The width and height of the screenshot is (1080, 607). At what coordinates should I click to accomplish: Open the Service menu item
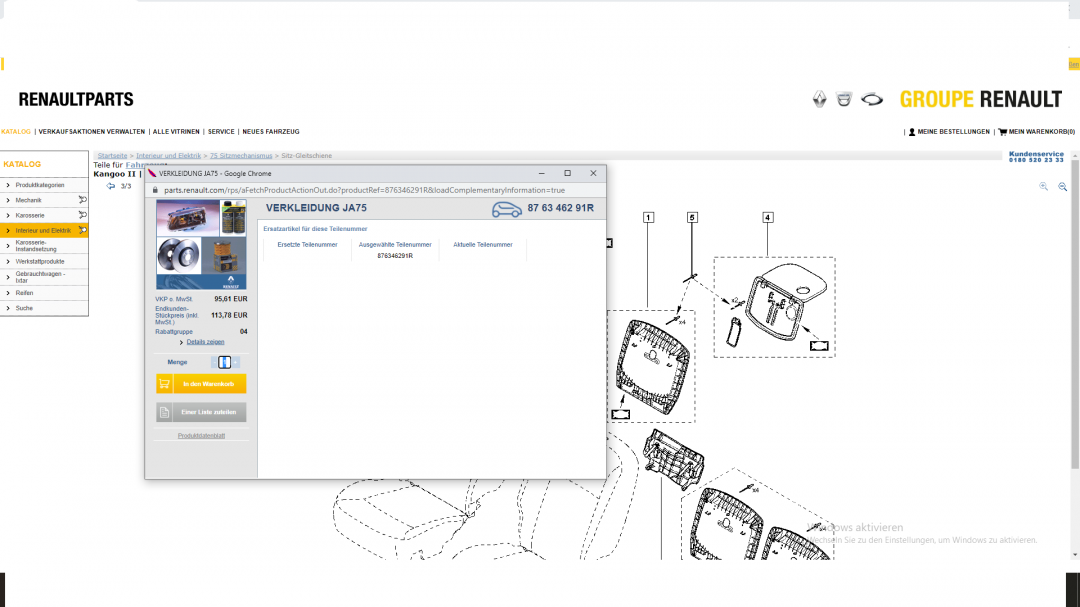[221, 132]
